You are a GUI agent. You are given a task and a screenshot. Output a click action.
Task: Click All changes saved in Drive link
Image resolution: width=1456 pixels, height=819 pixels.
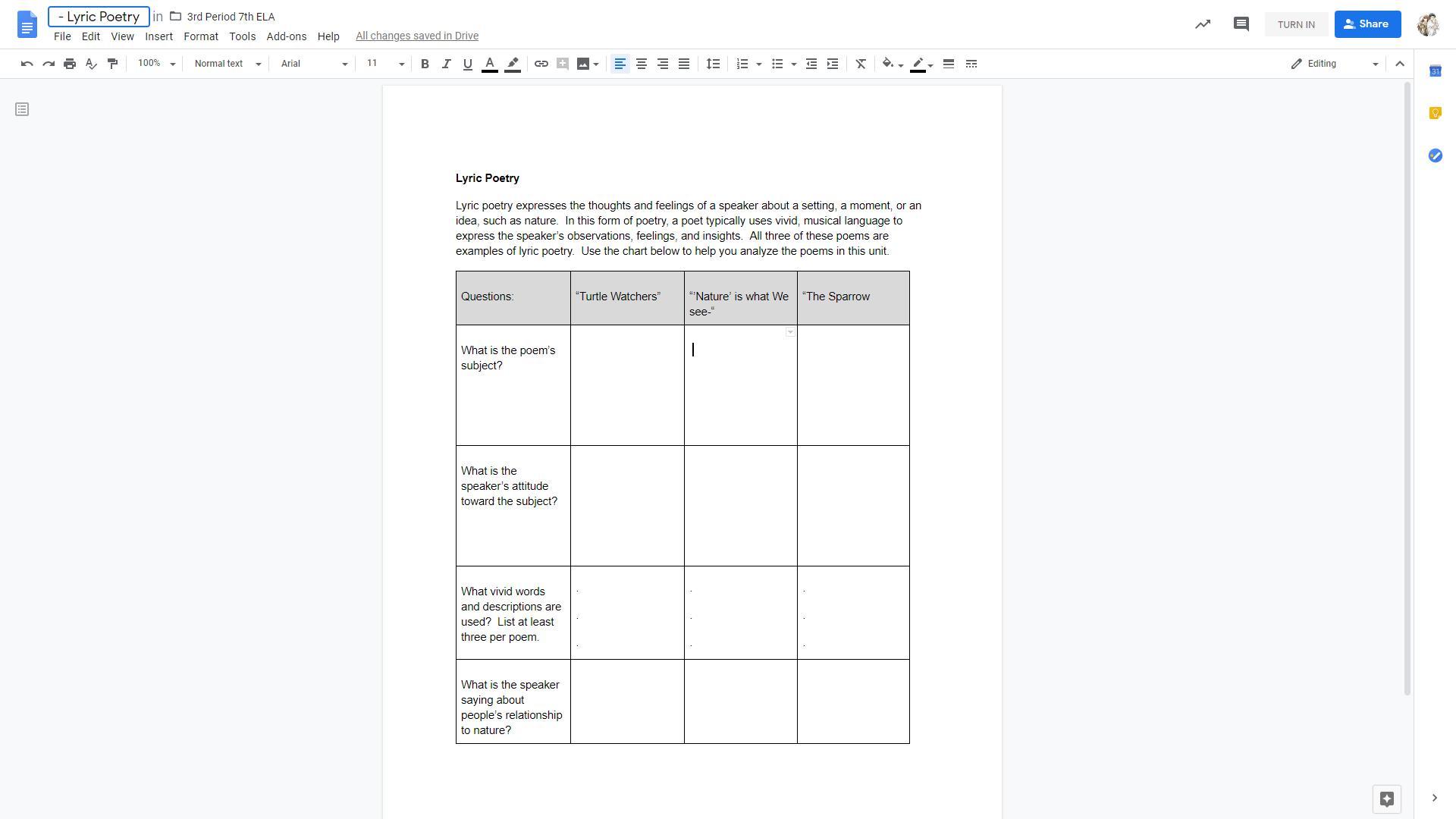(416, 36)
